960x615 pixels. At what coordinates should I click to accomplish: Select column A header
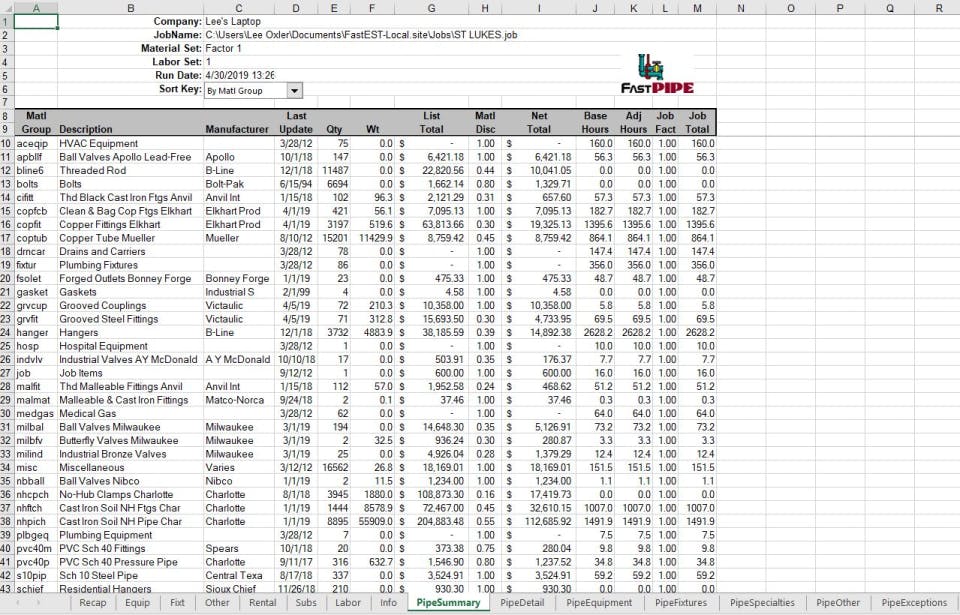[36, 8]
